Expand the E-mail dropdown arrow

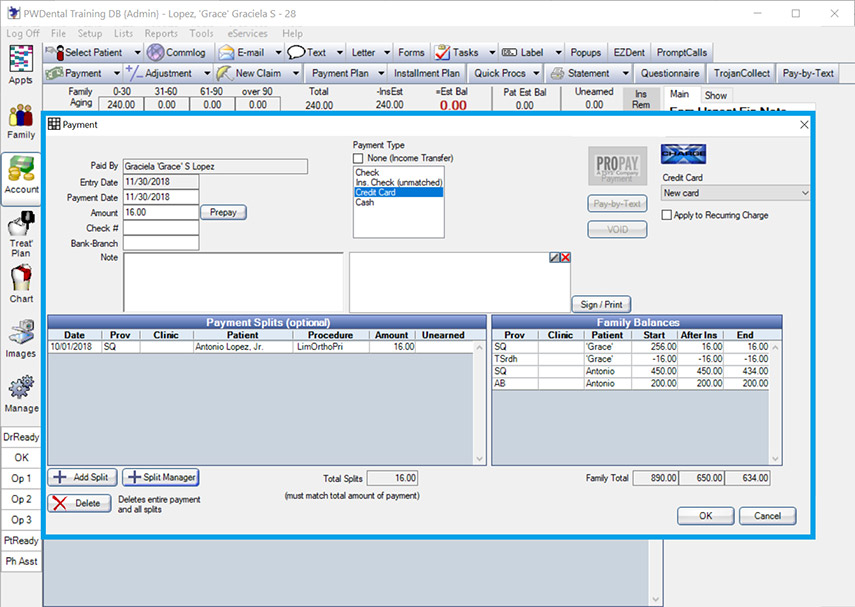click(279, 52)
